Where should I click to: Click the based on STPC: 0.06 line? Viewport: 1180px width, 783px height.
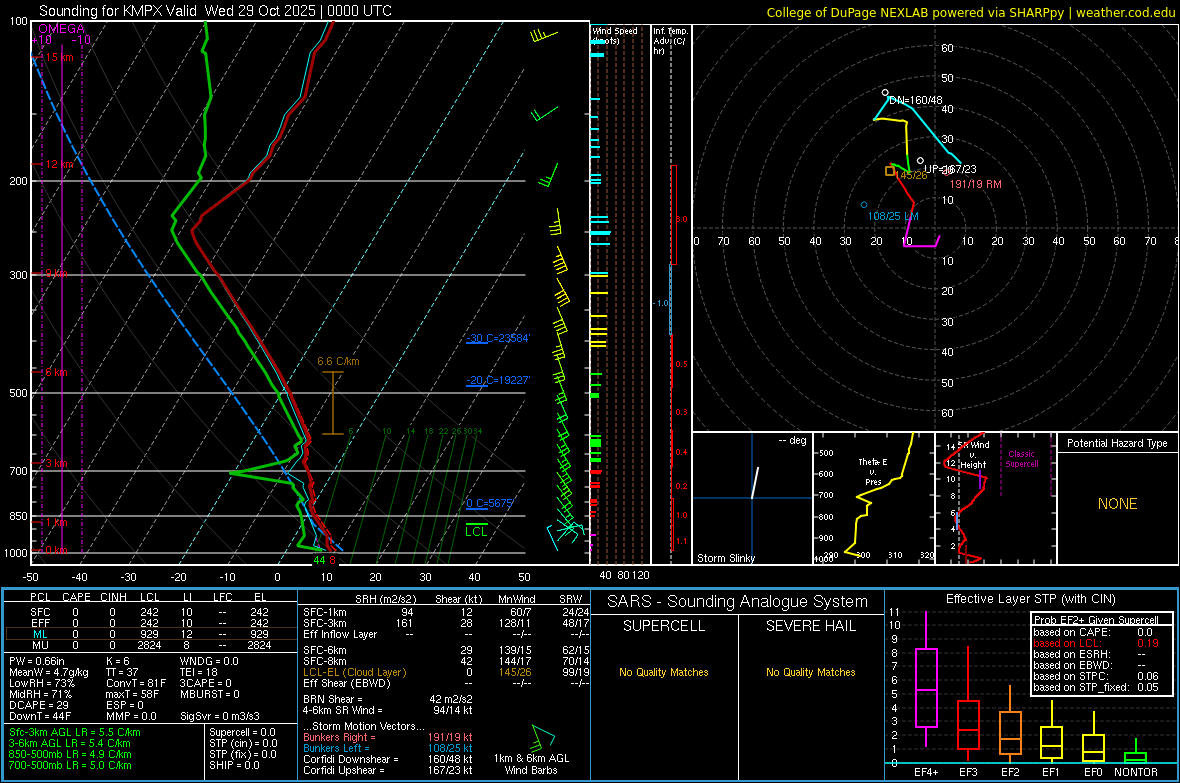1096,676
